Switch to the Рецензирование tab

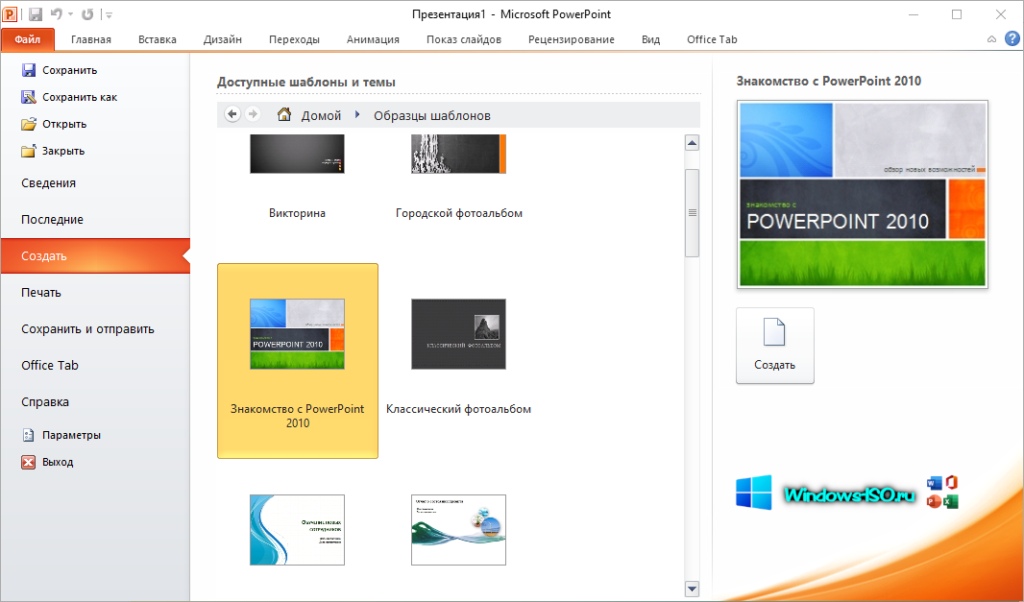571,39
